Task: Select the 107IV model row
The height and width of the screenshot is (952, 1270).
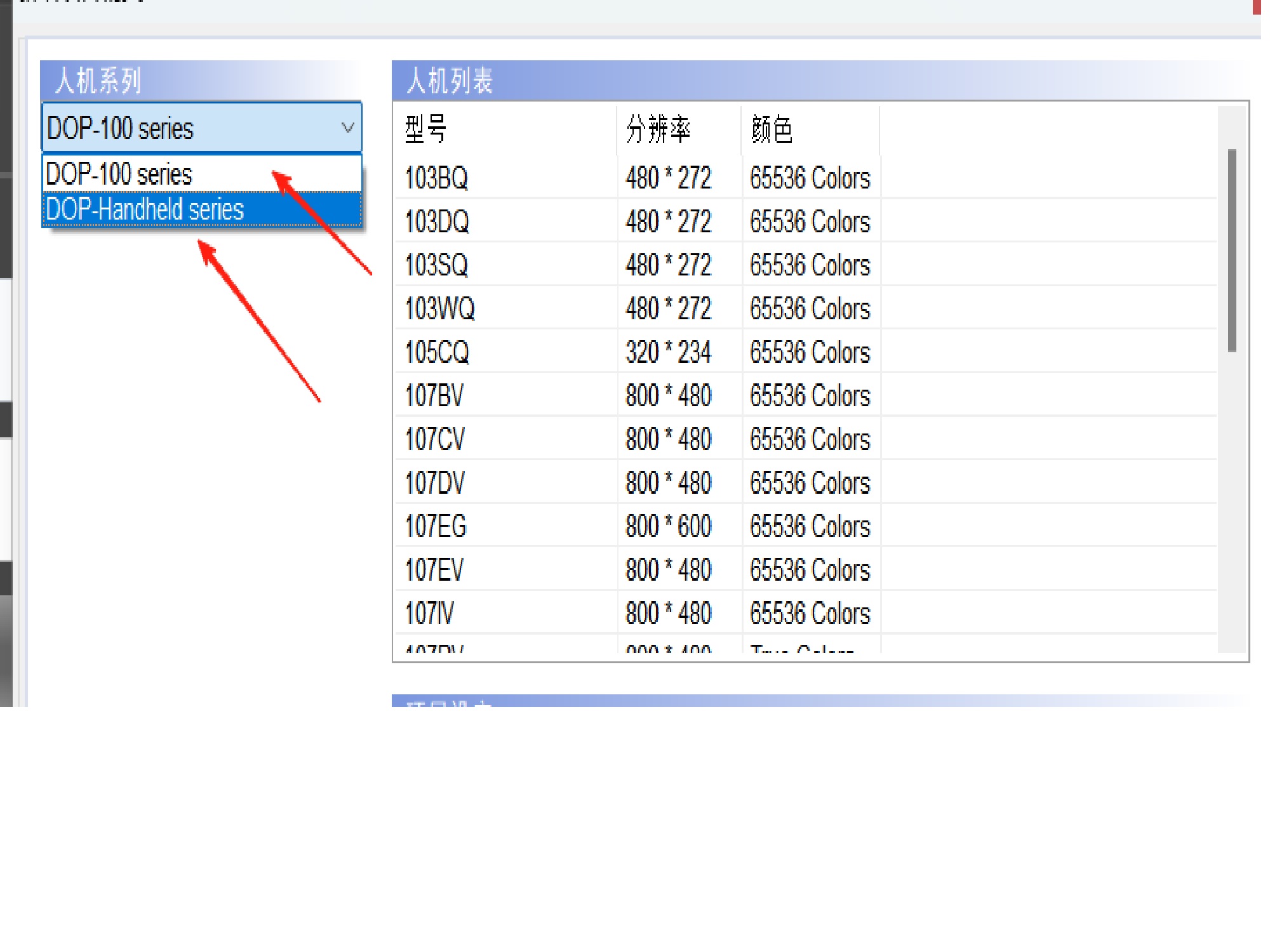Action: coord(430,614)
